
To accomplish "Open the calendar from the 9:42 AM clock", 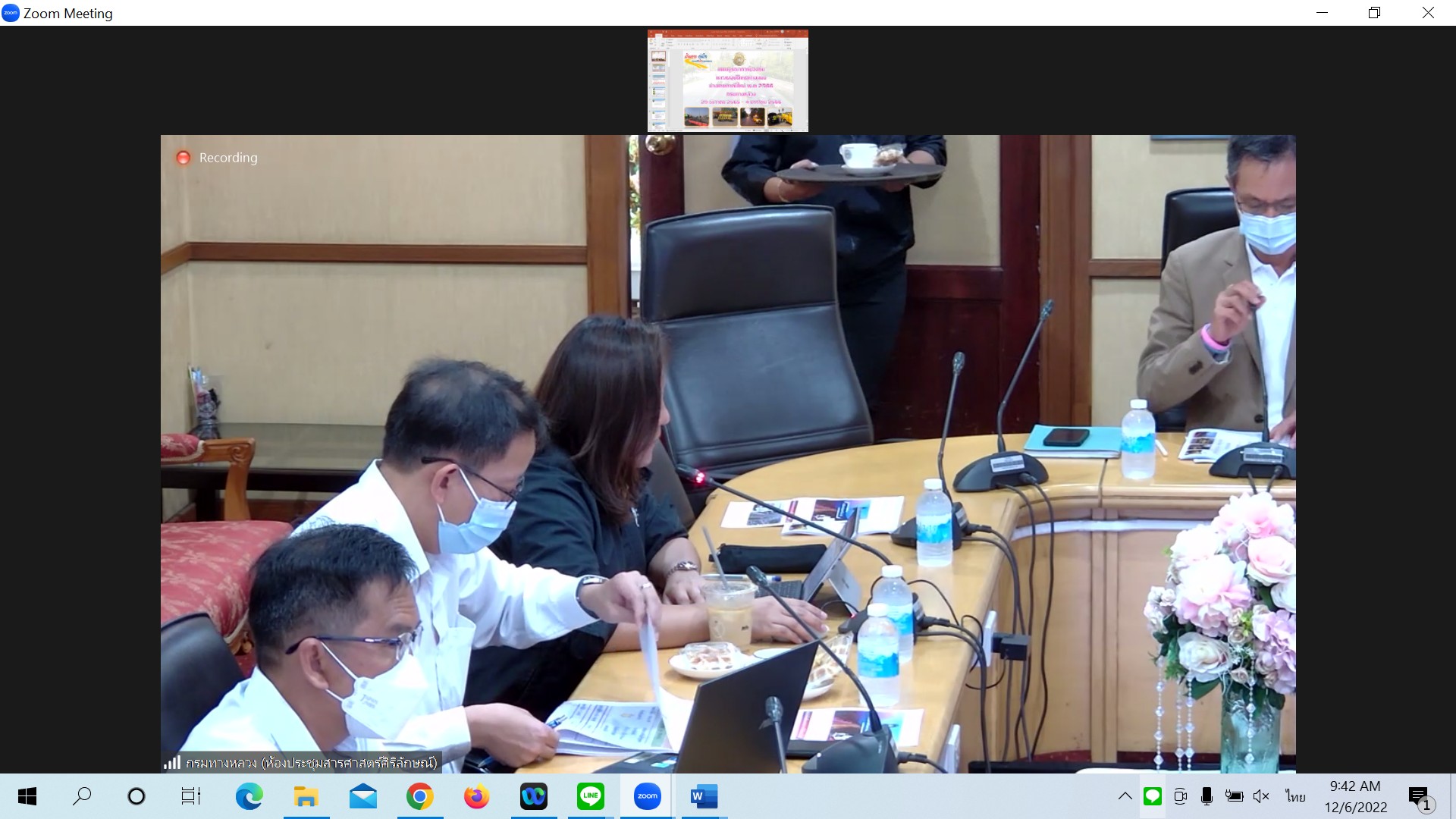I will pos(1355,796).
